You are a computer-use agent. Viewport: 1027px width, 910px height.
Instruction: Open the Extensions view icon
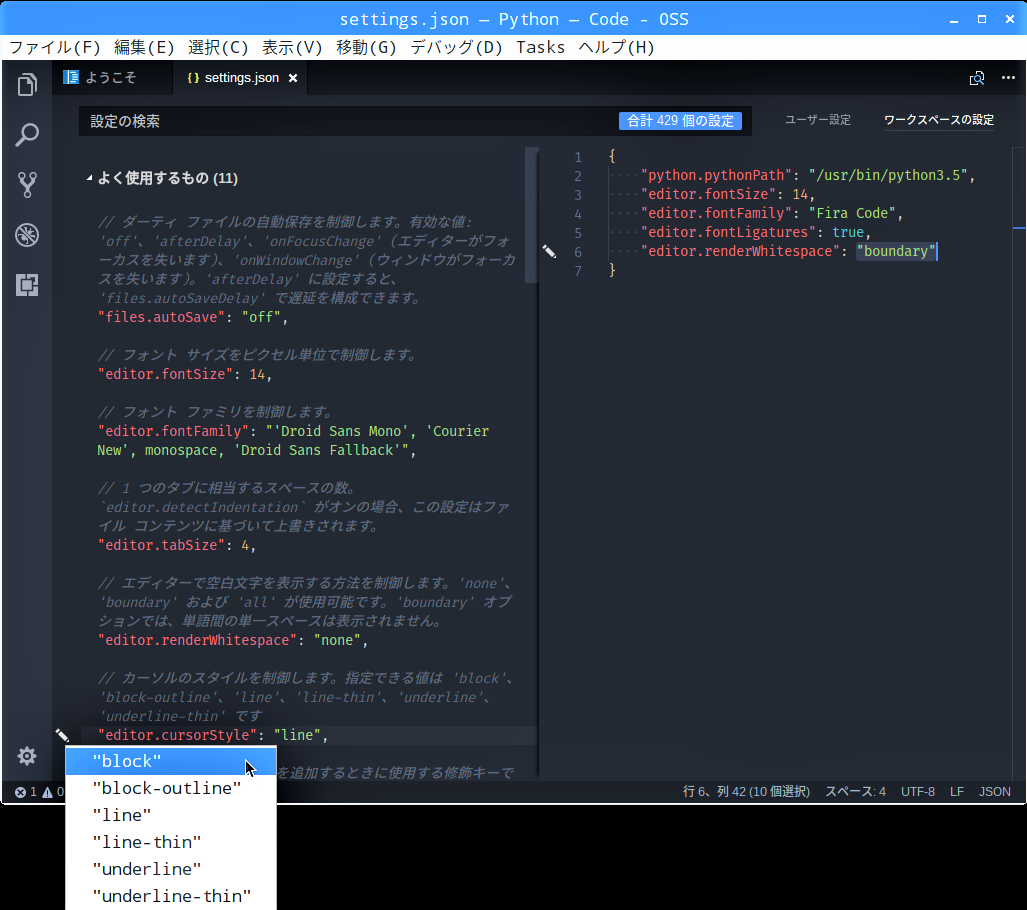[x=27, y=285]
